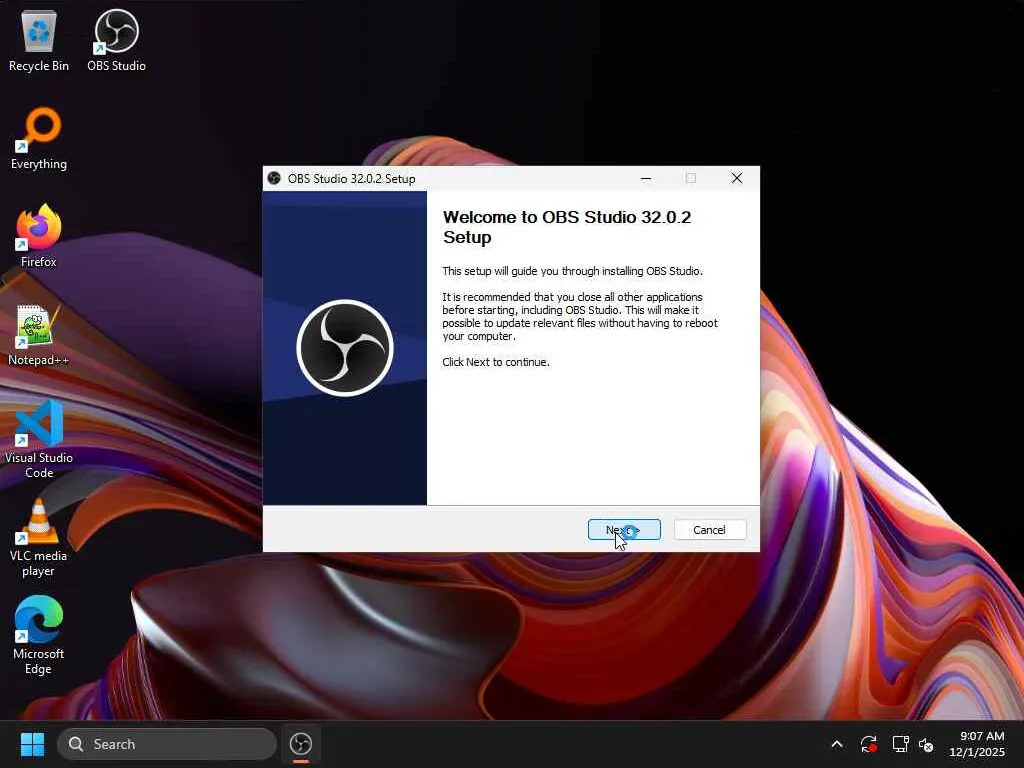Click the Next button in OBS Setup
The image size is (1024, 768).
(x=624, y=530)
